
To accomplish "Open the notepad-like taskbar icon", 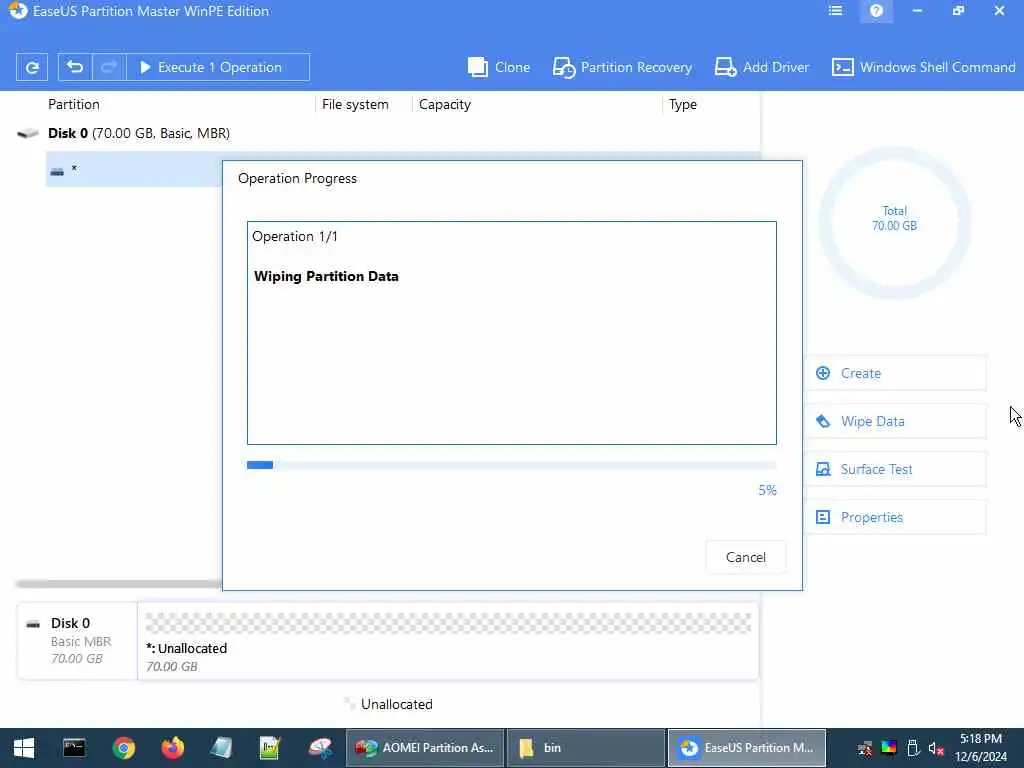I will pos(221,748).
